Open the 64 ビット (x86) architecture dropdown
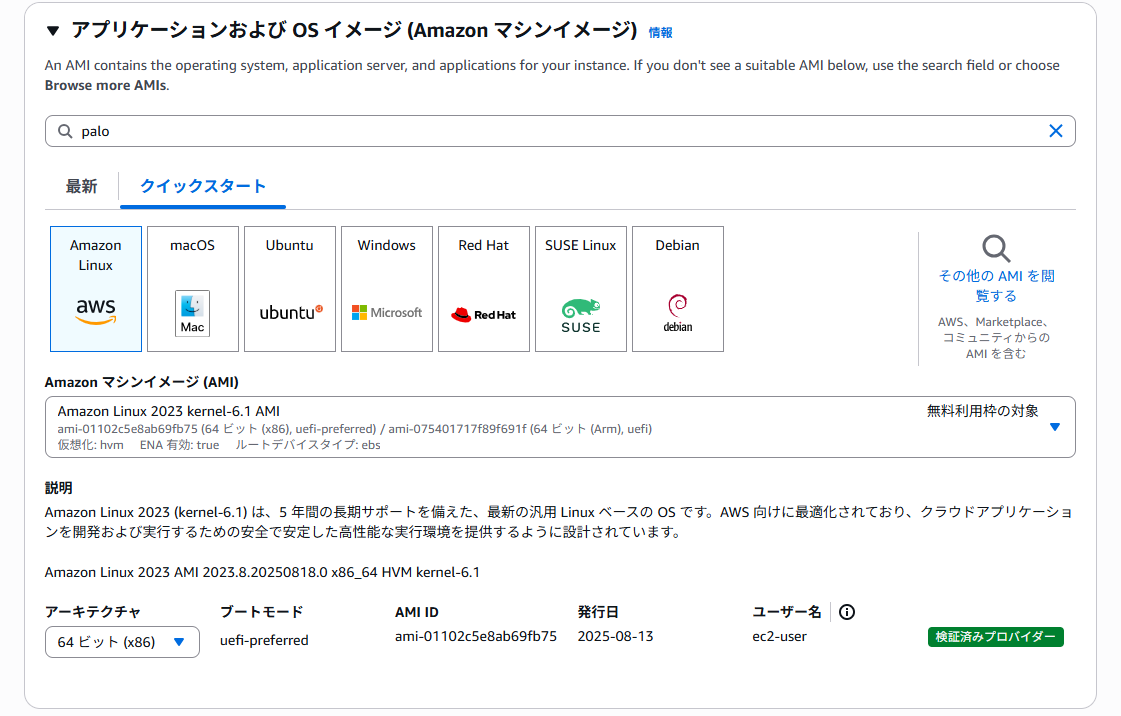Viewport: 1121px width, 716px height. [122, 642]
